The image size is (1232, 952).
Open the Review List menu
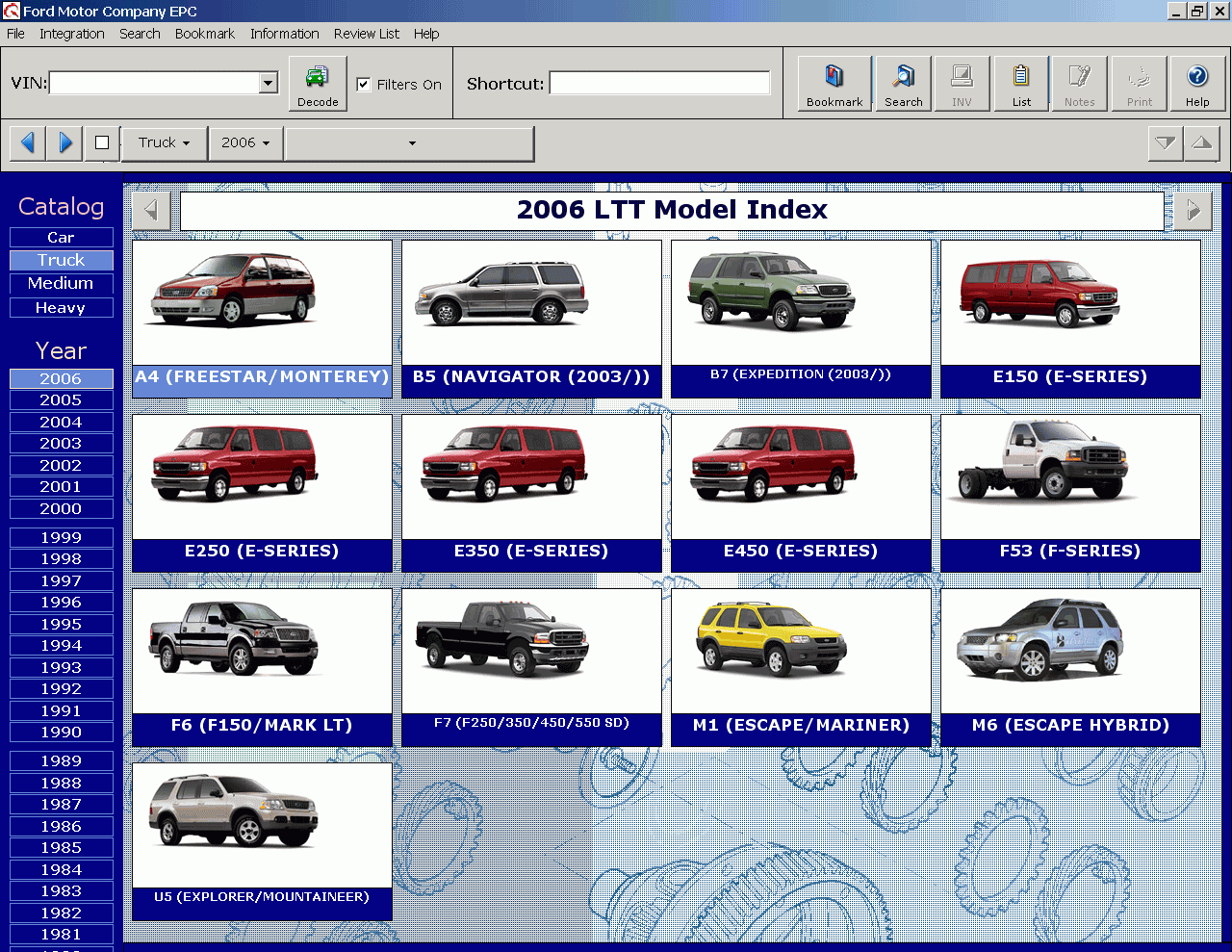coord(367,34)
